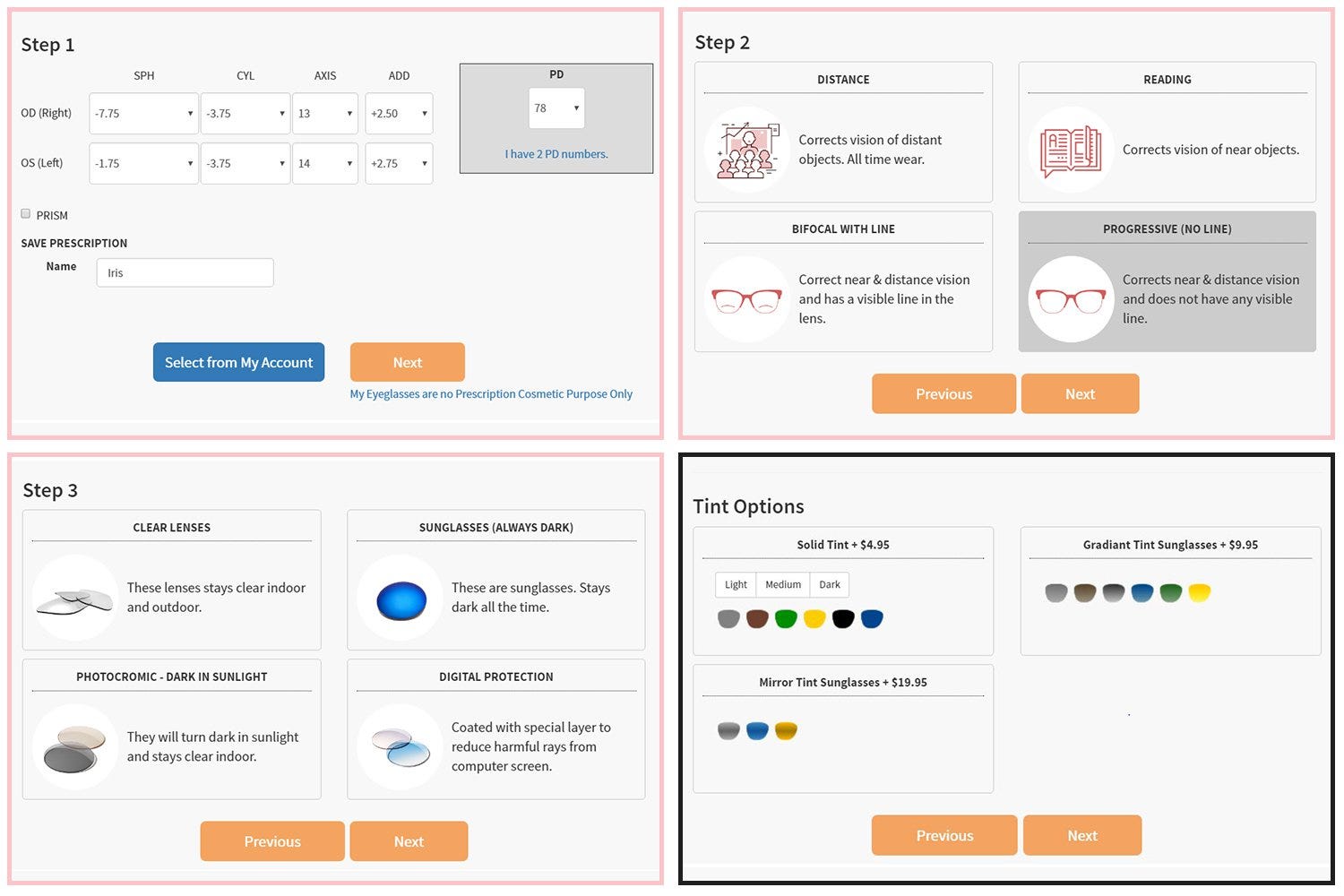This screenshot has height=896, width=1344.
Task: Pick the brown solid tint swatch
Action: (x=757, y=619)
